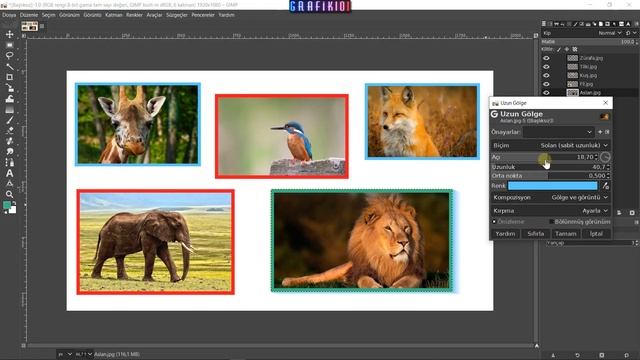Open the Pencereler menu
Viewport: 640px width, 360px height.
[x=203, y=15]
